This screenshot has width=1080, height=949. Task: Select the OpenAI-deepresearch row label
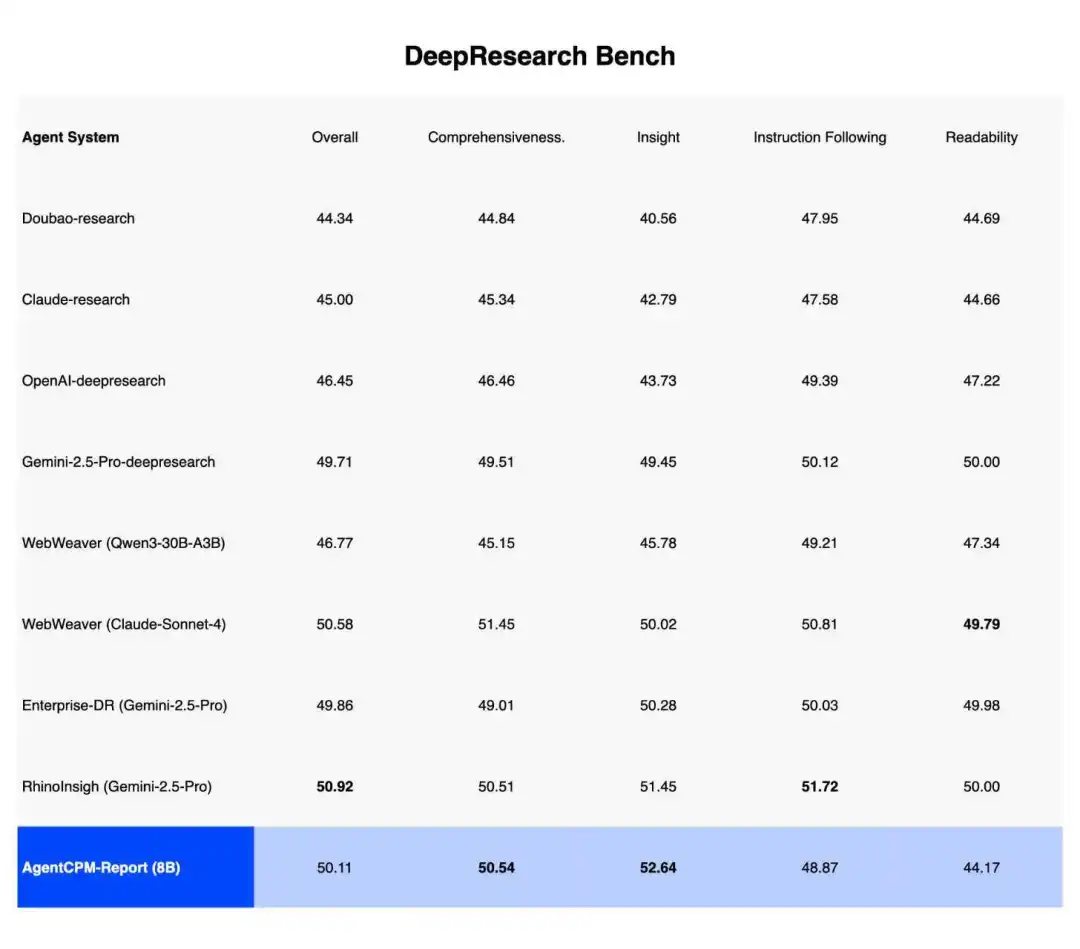click(94, 380)
